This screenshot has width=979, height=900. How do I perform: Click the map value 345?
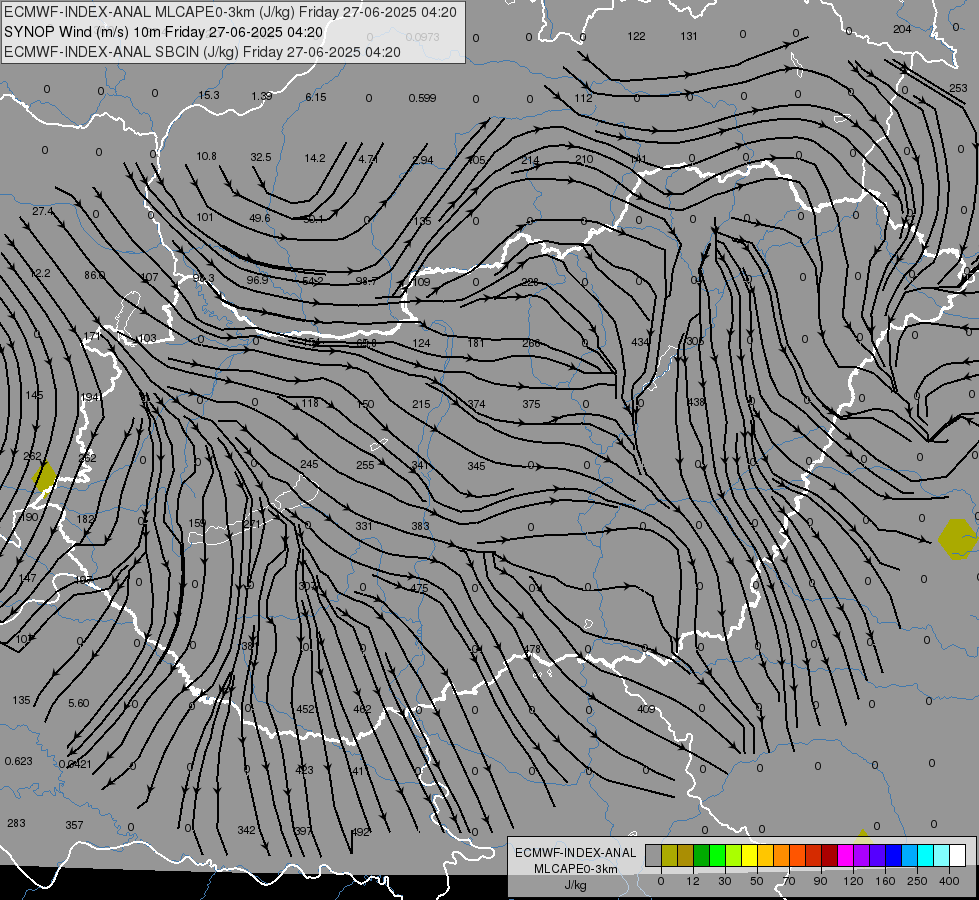click(x=476, y=465)
